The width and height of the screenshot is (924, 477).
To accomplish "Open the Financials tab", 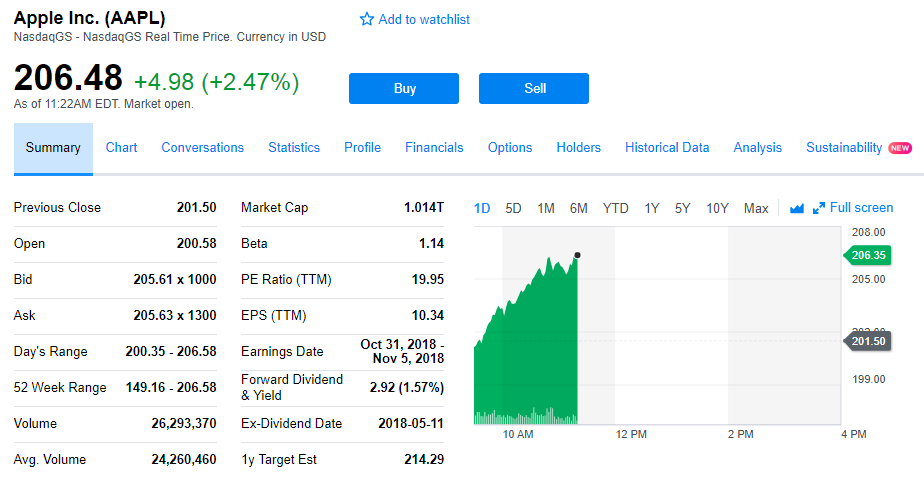I will pyautogui.click(x=434, y=148).
